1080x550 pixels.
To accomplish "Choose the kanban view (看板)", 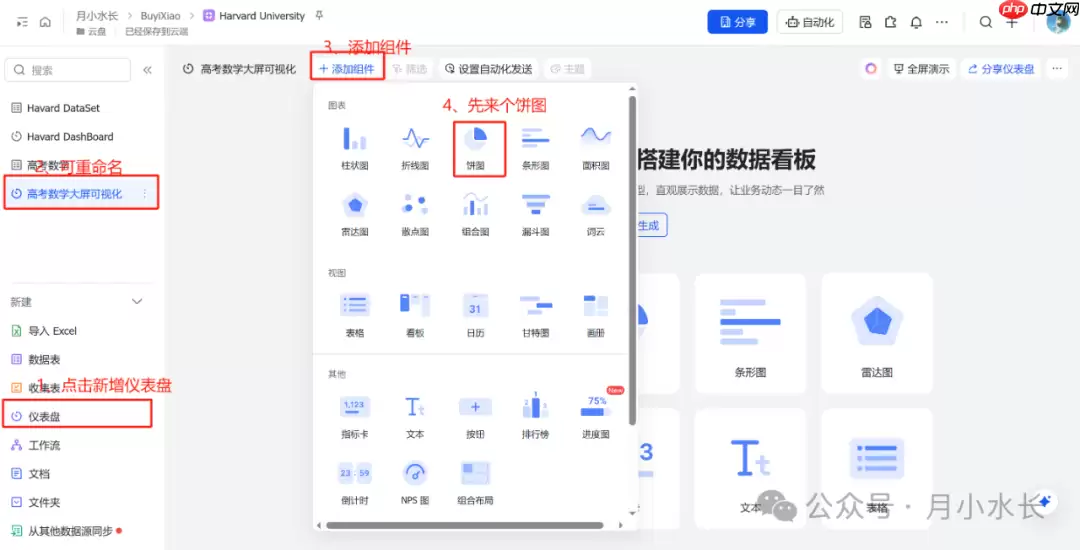I will pos(415,315).
